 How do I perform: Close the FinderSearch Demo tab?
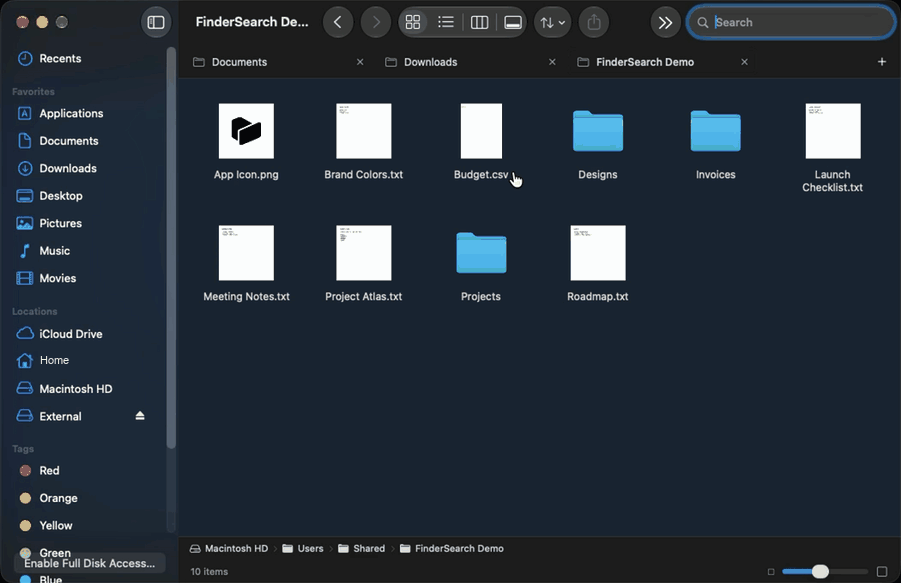tap(745, 62)
